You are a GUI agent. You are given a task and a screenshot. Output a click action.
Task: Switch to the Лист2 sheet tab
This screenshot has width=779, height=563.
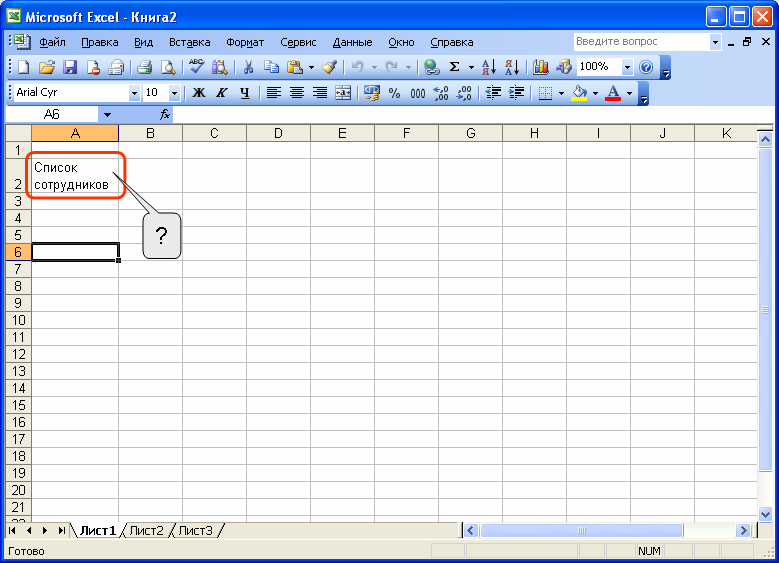point(146,531)
